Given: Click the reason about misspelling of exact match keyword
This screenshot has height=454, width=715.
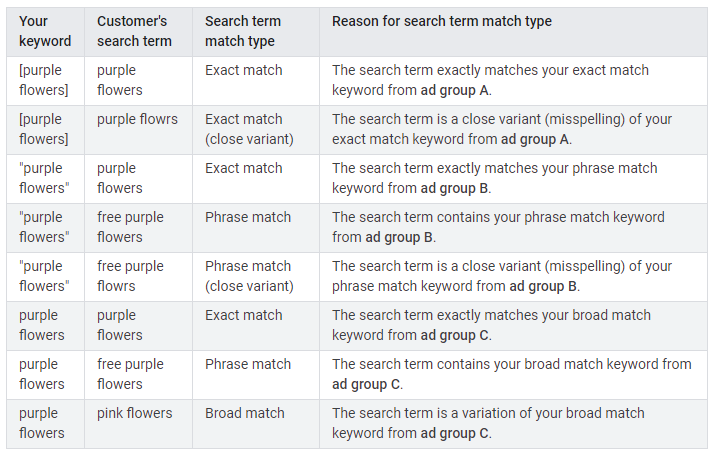Looking at the screenshot, I should point(501,129).
